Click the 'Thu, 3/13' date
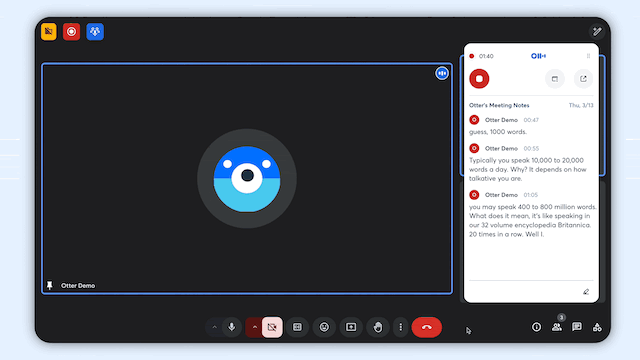640x360 pixels. (x=581, y=105)
